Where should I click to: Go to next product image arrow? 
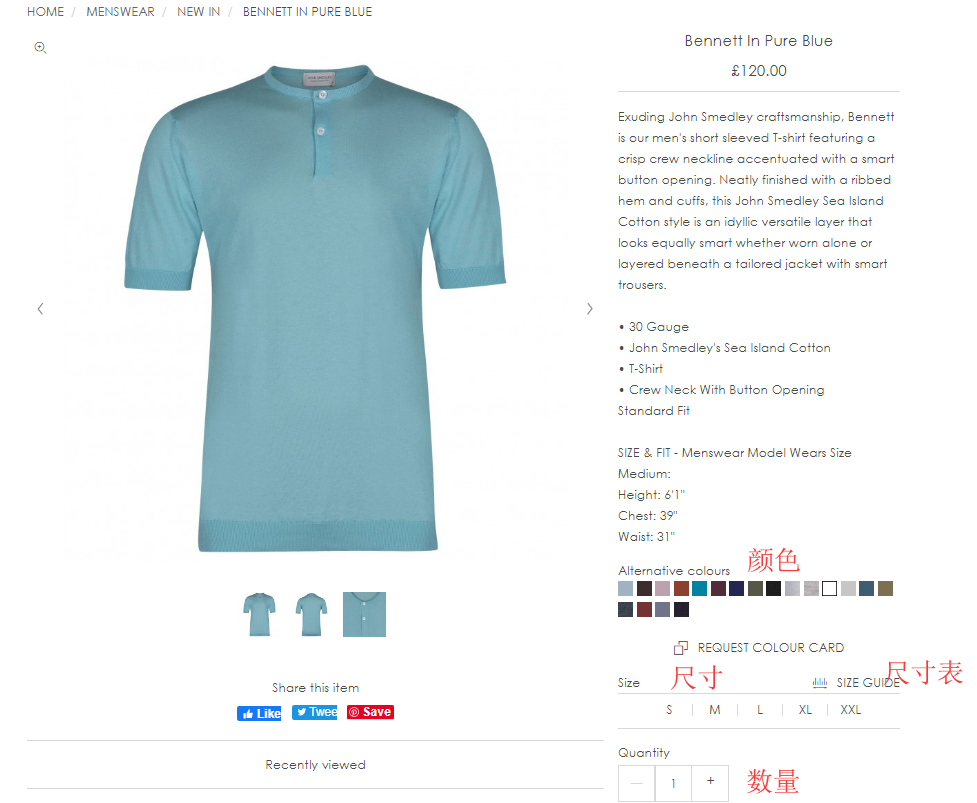pyautogui.click(x=589, y=309)
